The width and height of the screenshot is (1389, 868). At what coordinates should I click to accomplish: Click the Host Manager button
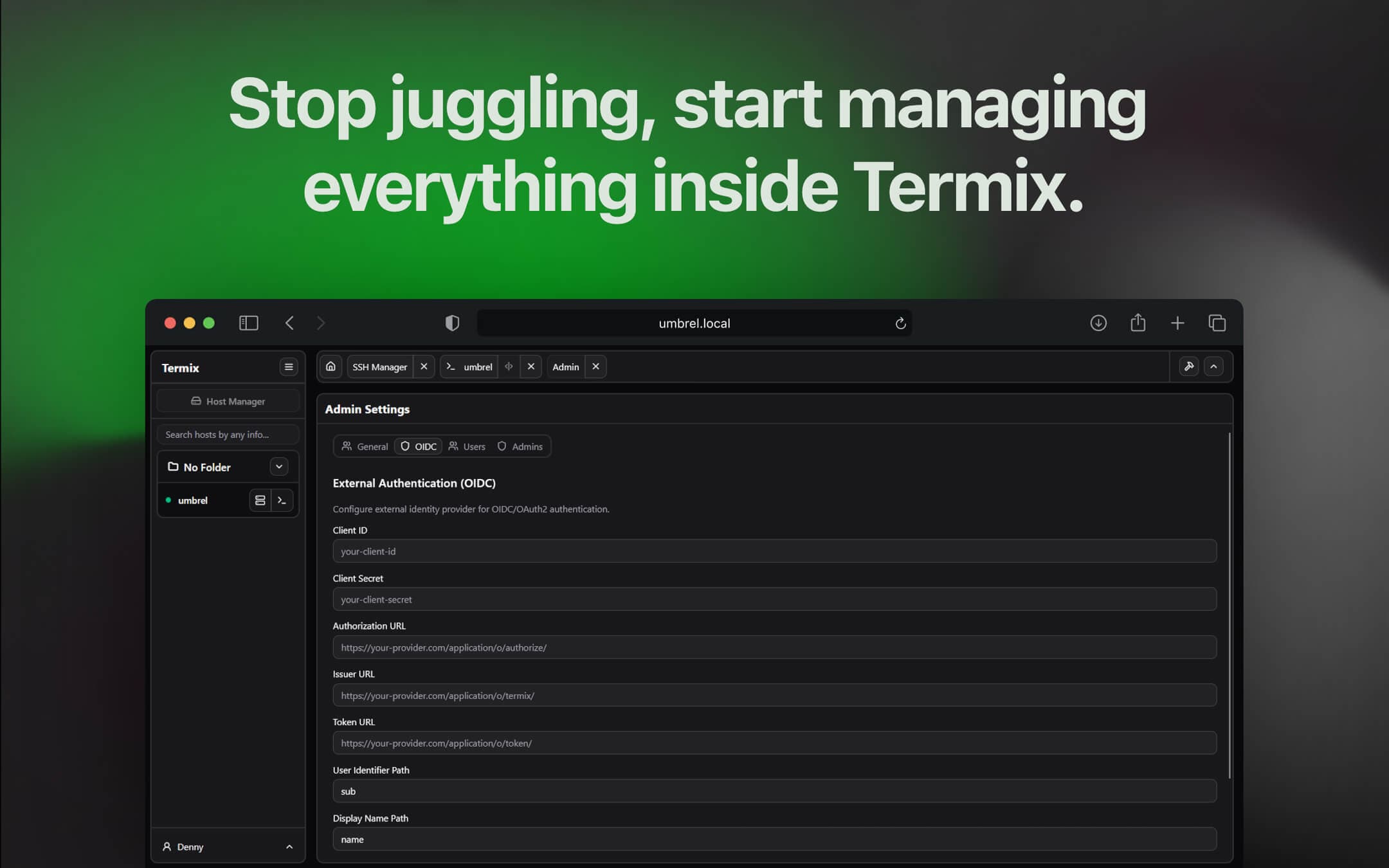[228, 401]
